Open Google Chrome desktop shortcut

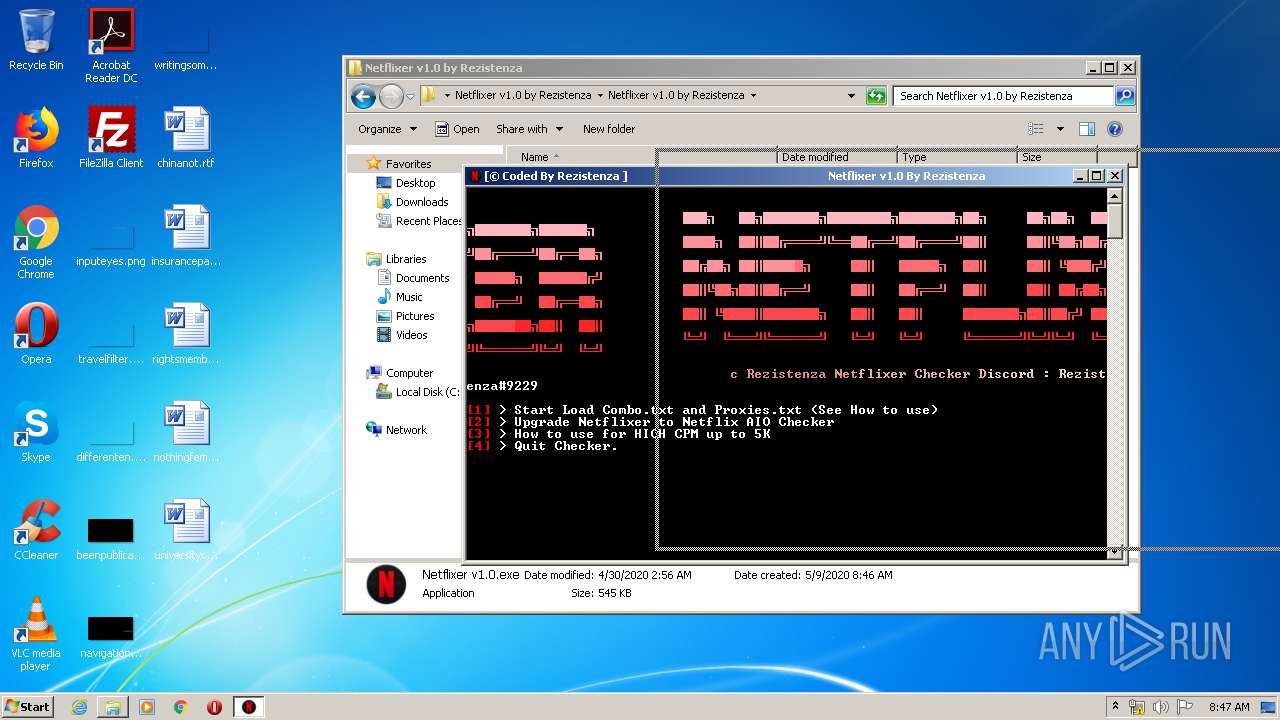[x=36, y=242]
